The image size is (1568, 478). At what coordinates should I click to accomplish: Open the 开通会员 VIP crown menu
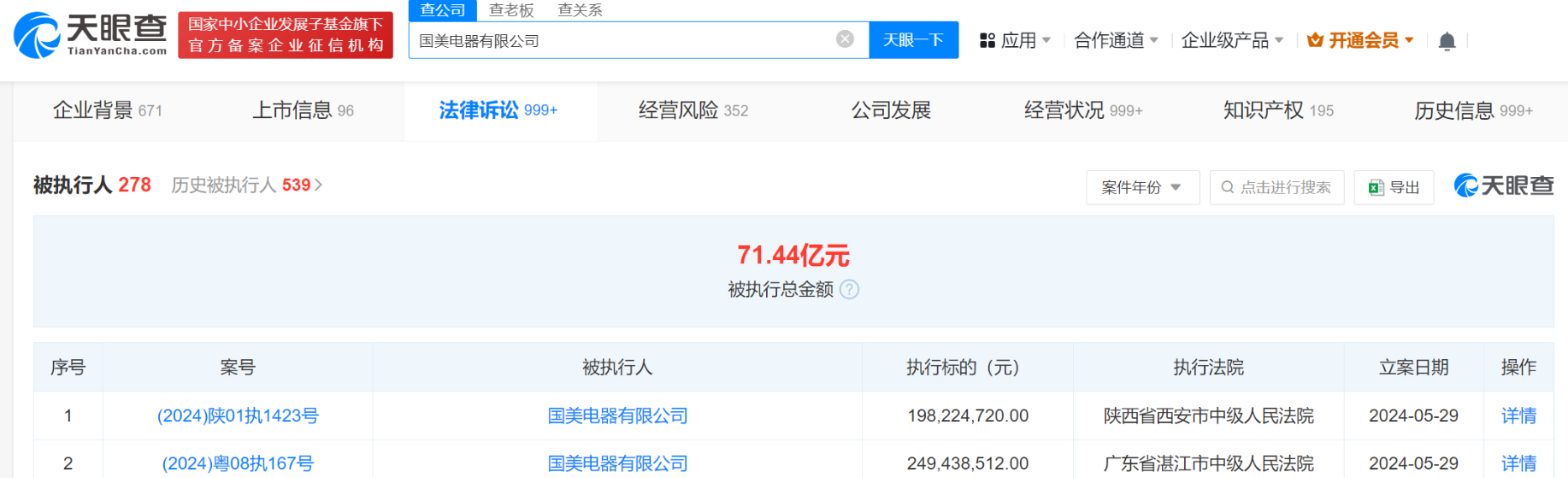[x=1360, y=40]
